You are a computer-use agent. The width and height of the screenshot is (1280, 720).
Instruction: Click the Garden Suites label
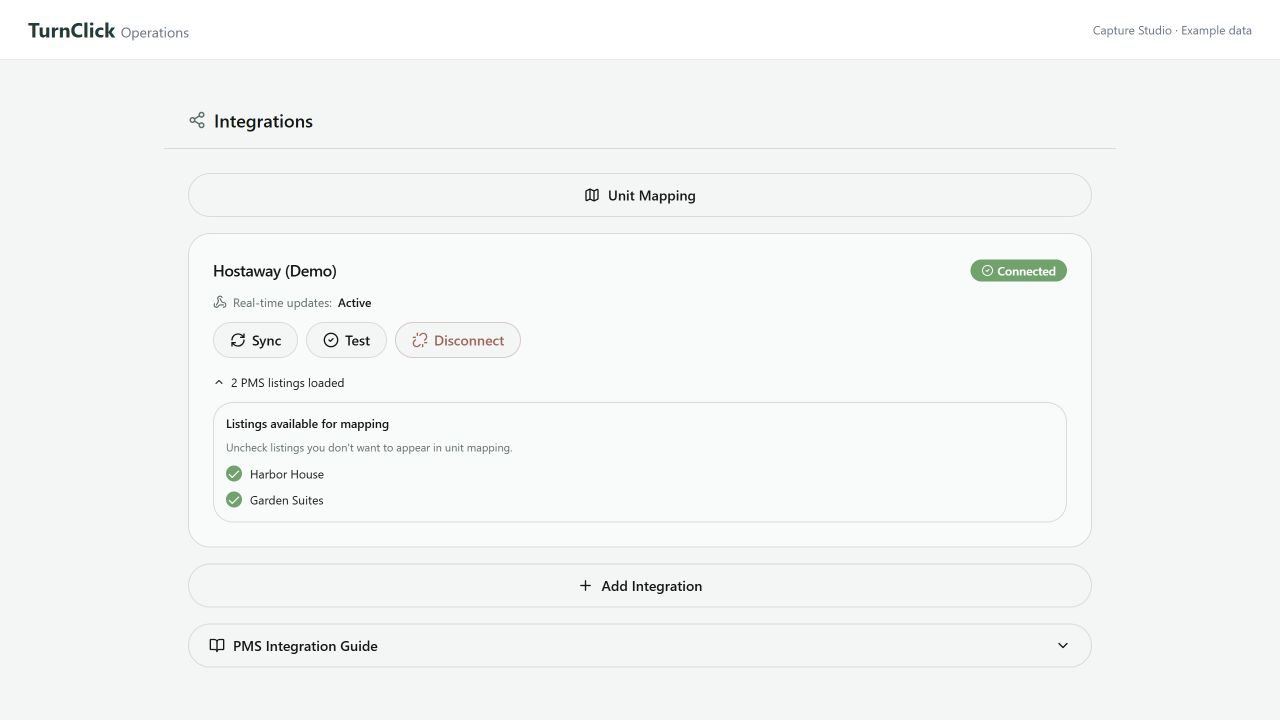coord(287,500)
